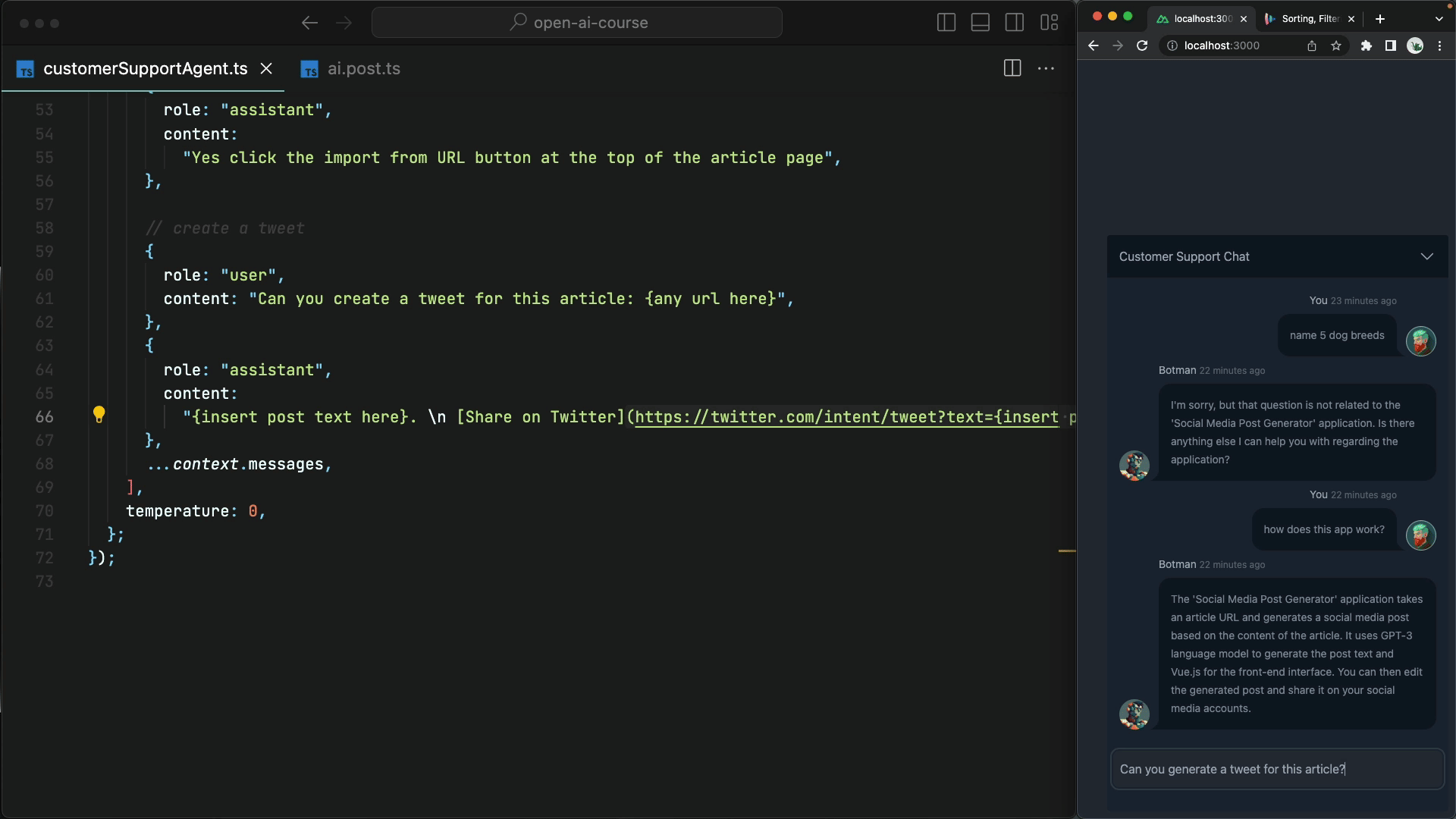
Task: Click the 'name 5 dog breeds' message bubble
Action: click(1337, 335)
